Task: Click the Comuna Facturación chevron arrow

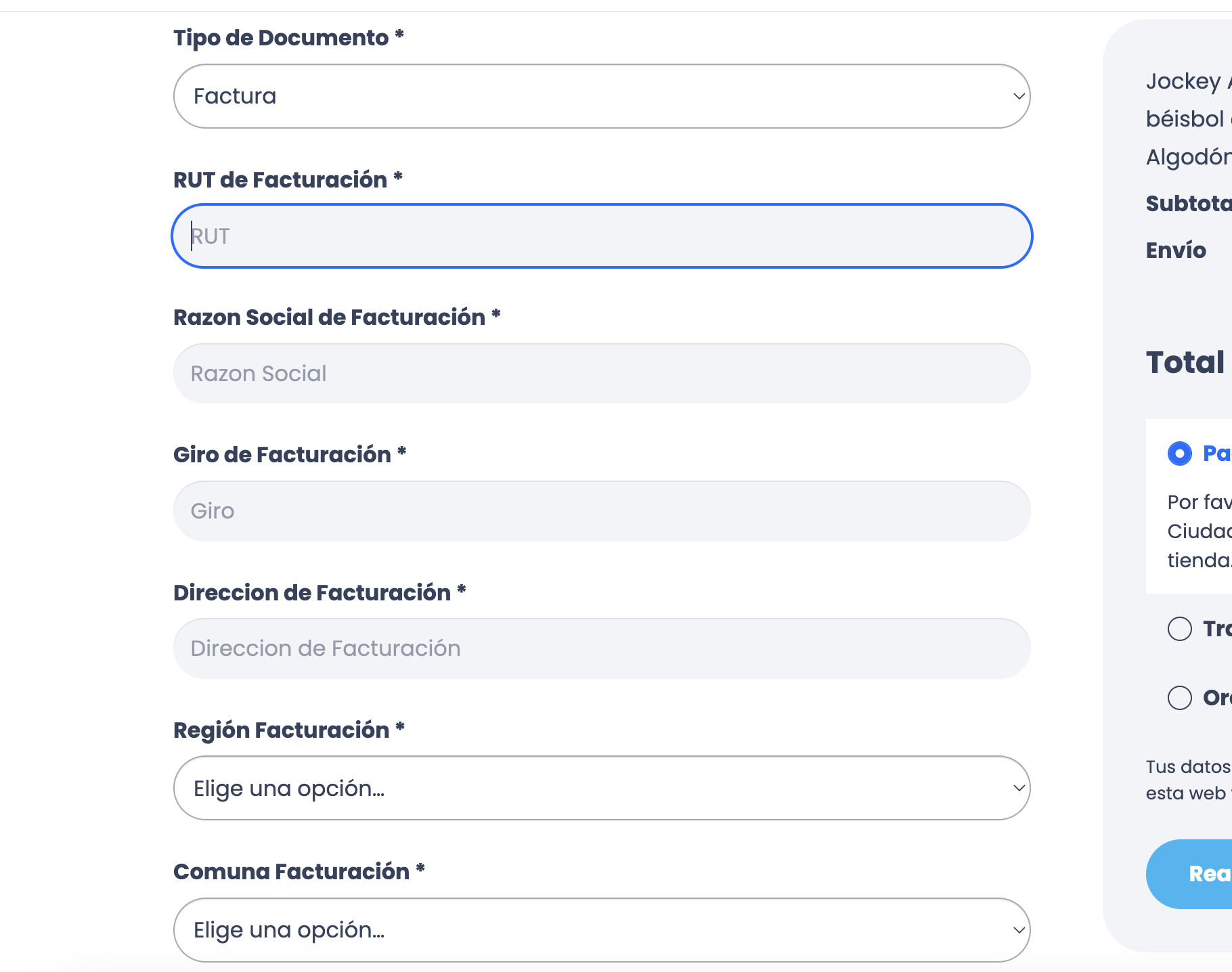Action: [x=1018, y=930]
